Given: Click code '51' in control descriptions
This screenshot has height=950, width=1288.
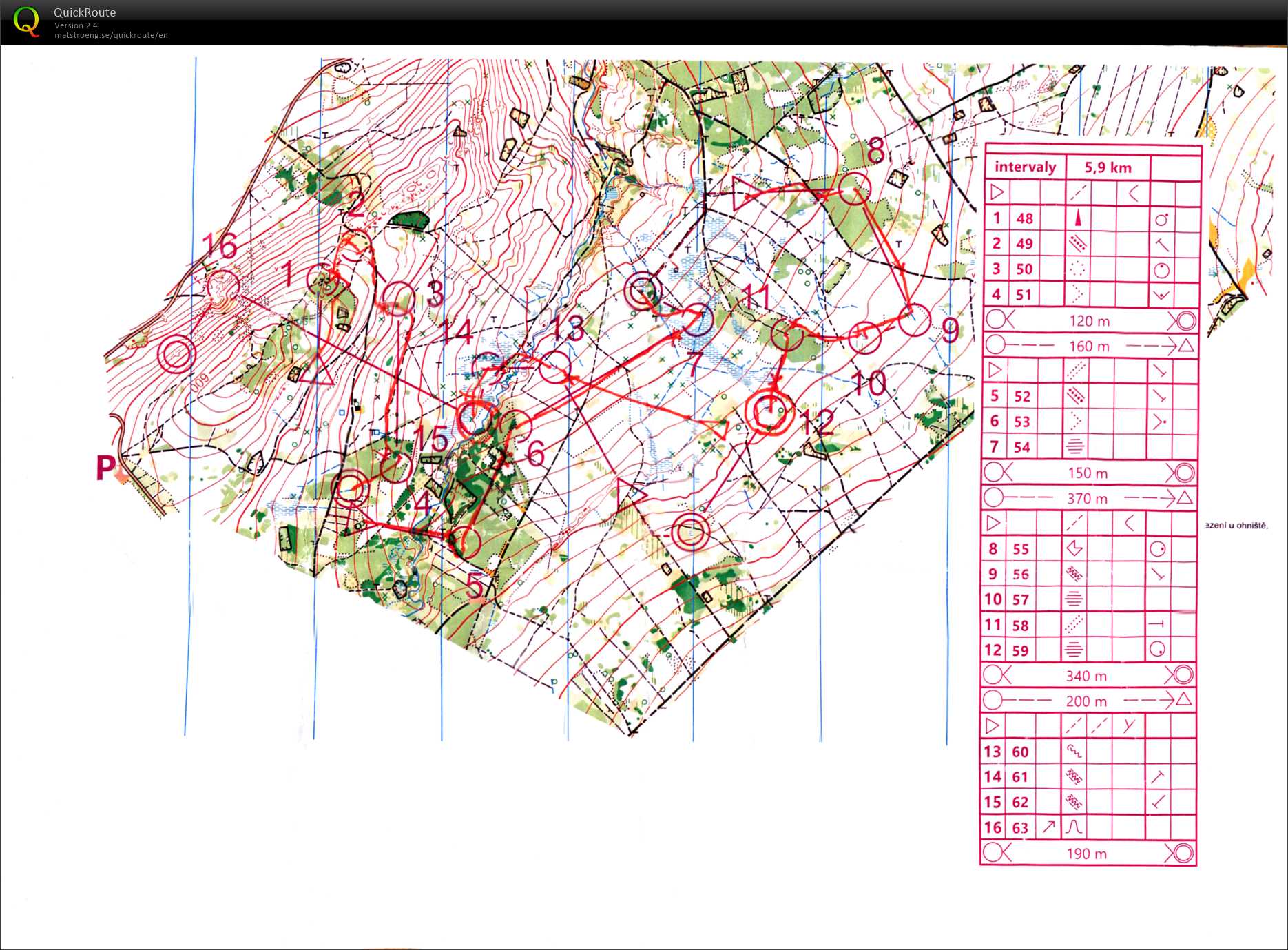Looking at the screenshot, I should [1024, 295].
